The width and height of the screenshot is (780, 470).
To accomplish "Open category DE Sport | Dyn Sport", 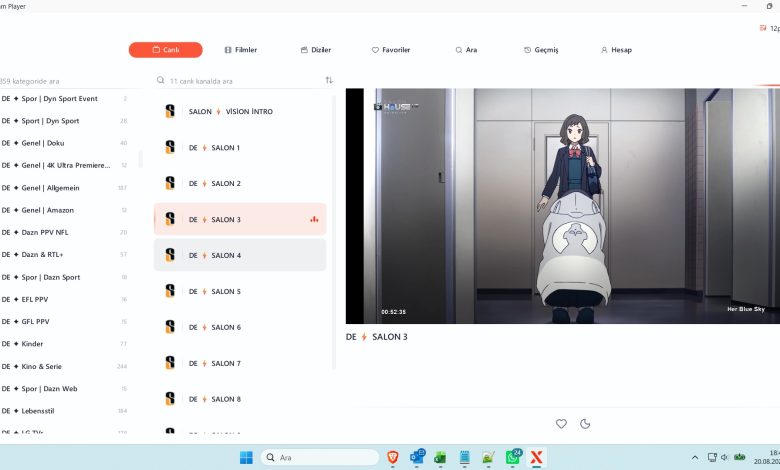I will 65,121.
